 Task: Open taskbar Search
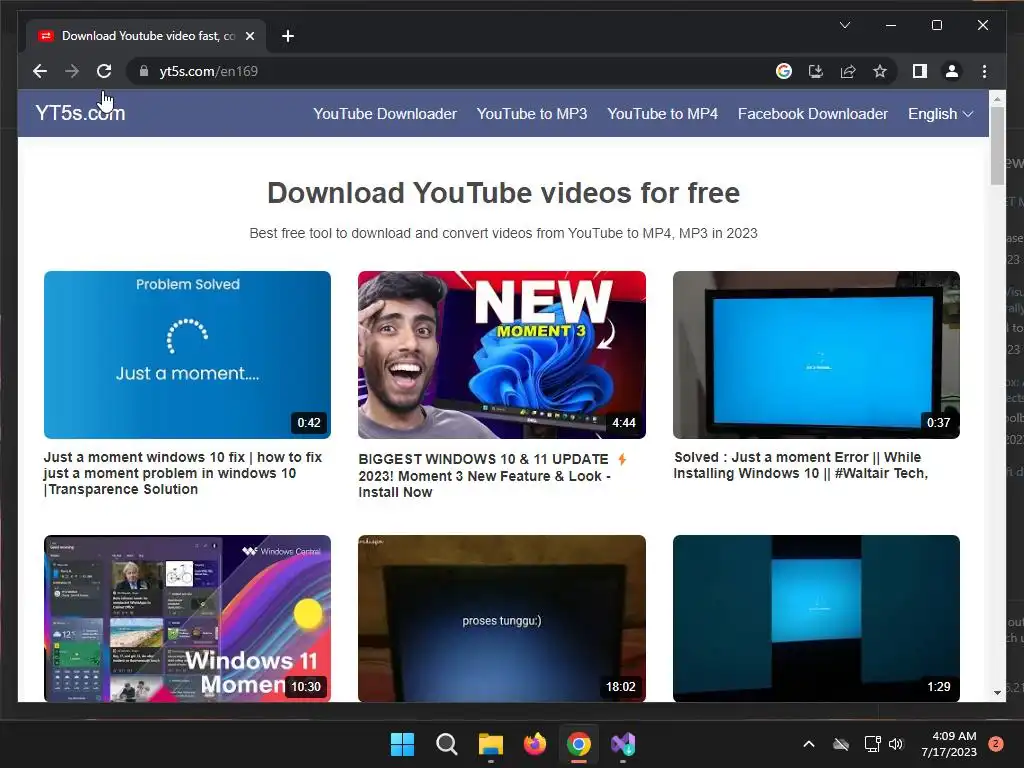[x=447, y=744]
